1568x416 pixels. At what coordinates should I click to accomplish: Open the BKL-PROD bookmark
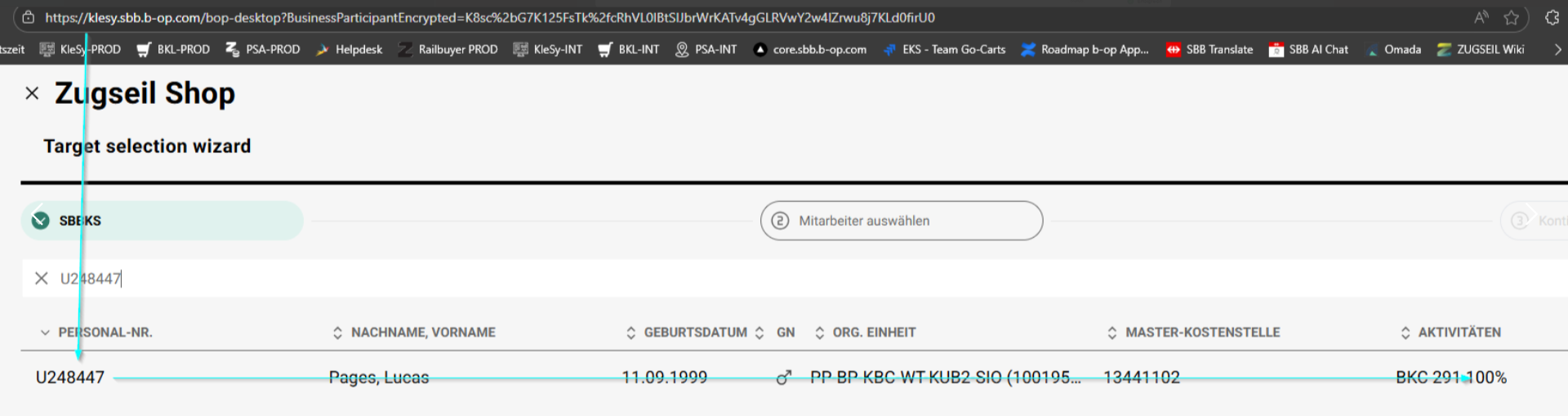pyautogui.click(x=173, y=50)
